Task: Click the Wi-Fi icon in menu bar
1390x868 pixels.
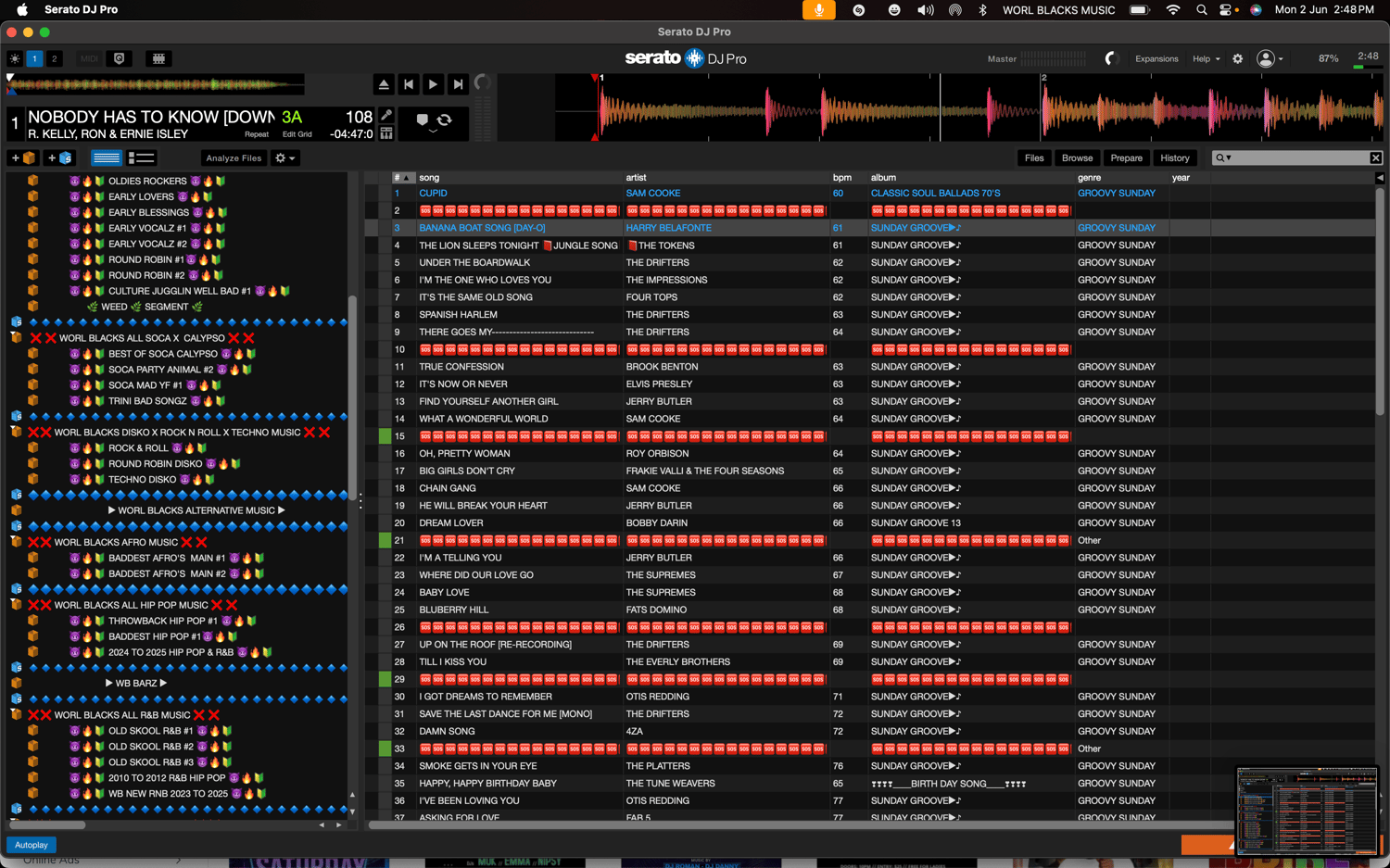Action: (x=1173, y=10)
